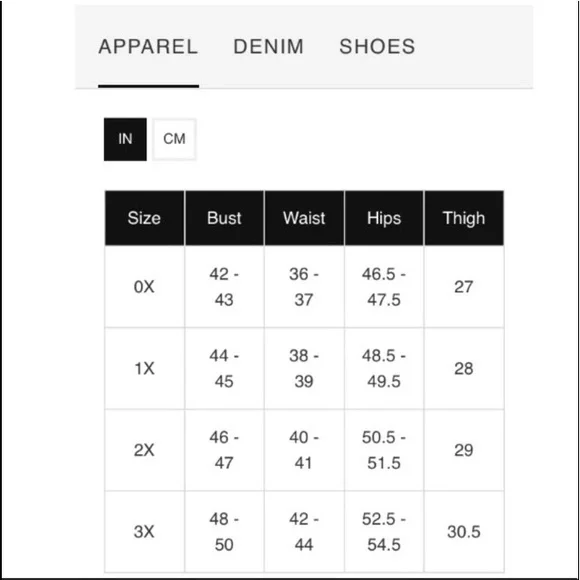The width and height of the screenshot is (580, 580).
Task: Click the 48 - 50 bust cell
Action: pyautogui.click(x=224, y=532)
